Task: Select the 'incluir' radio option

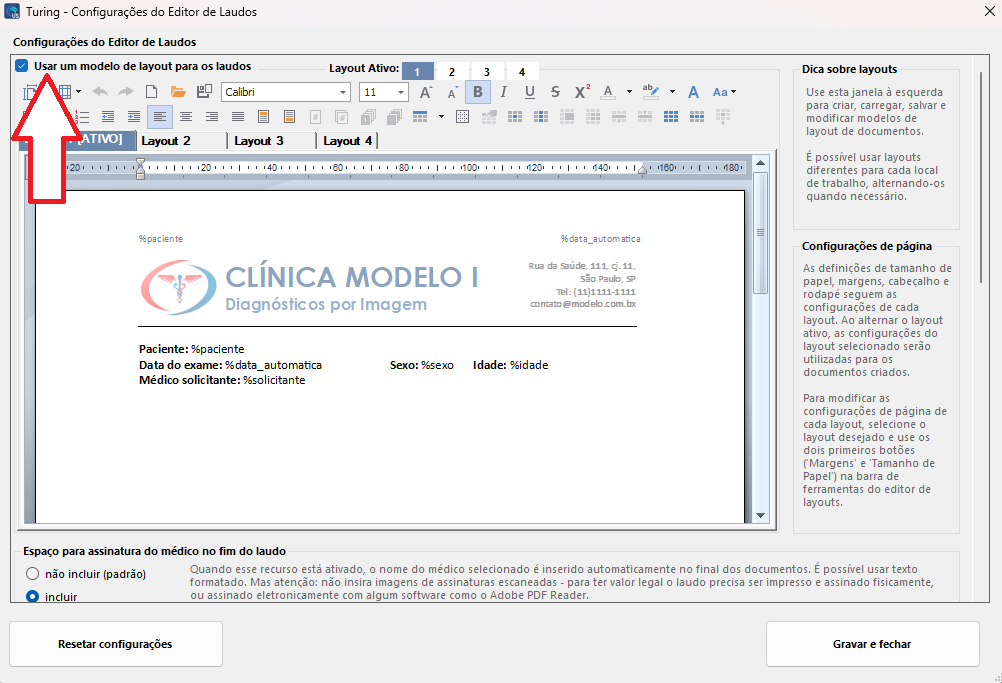Action: click(x=33, y=597)
